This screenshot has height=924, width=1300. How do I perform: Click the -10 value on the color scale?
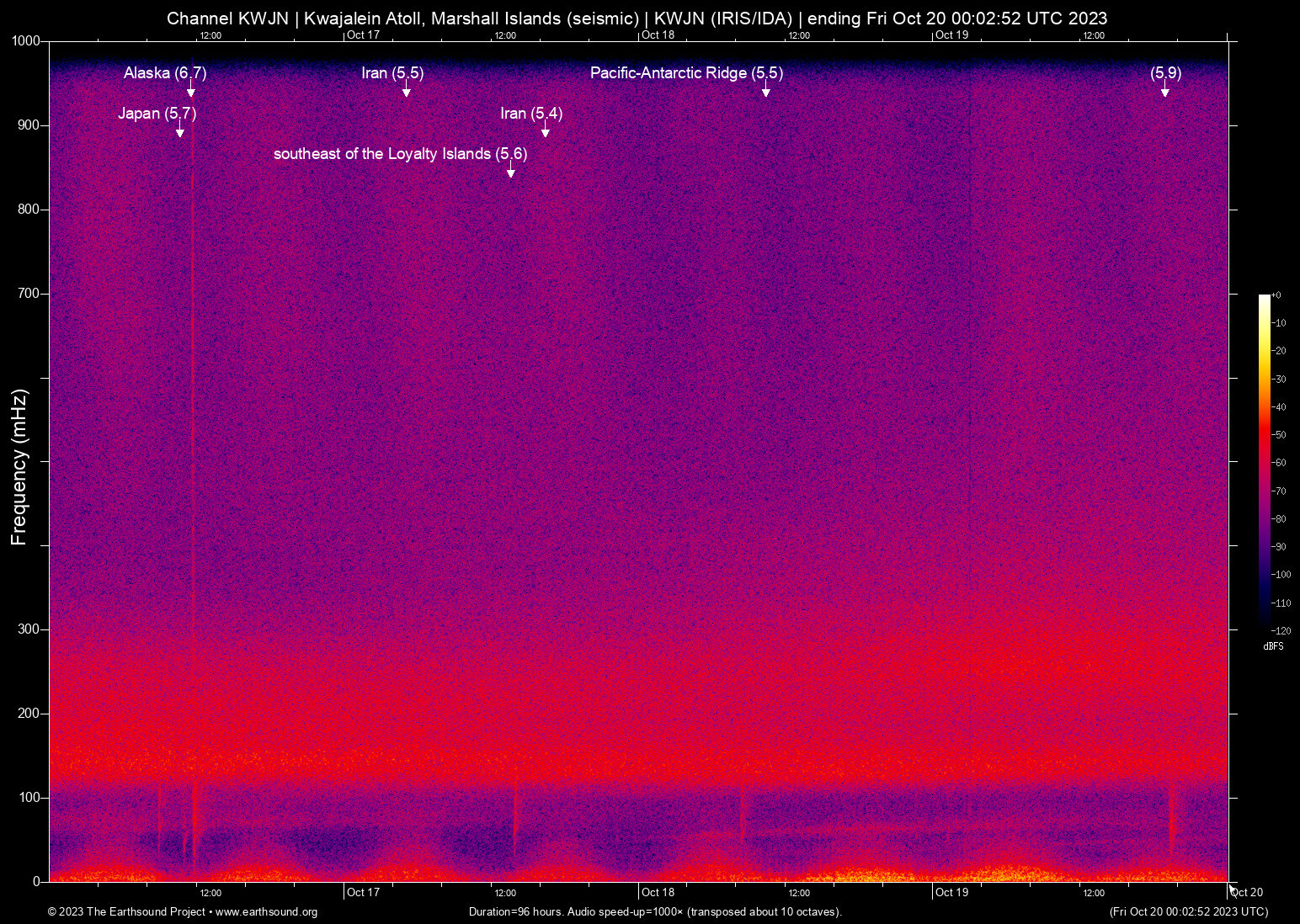tap(1279, 323)
